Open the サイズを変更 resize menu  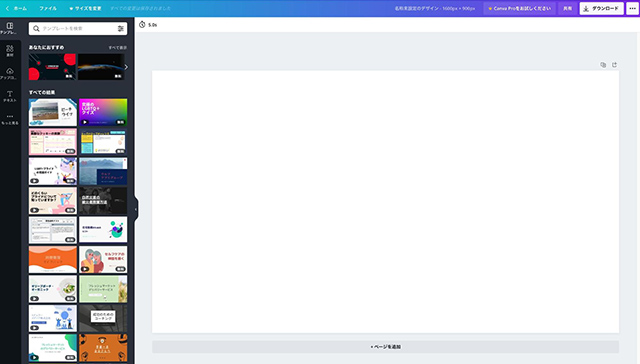(x=85, y=8)
